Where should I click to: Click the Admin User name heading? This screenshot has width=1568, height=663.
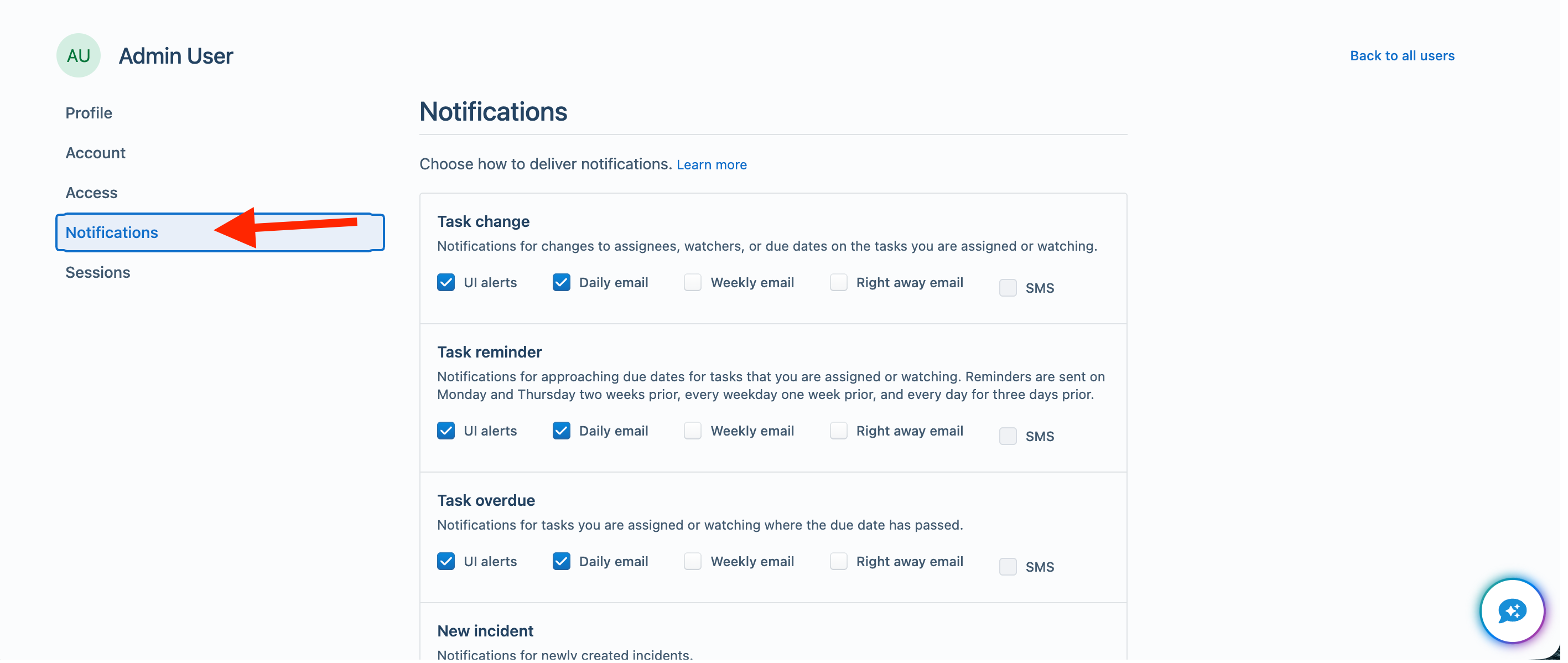point(176,56)
